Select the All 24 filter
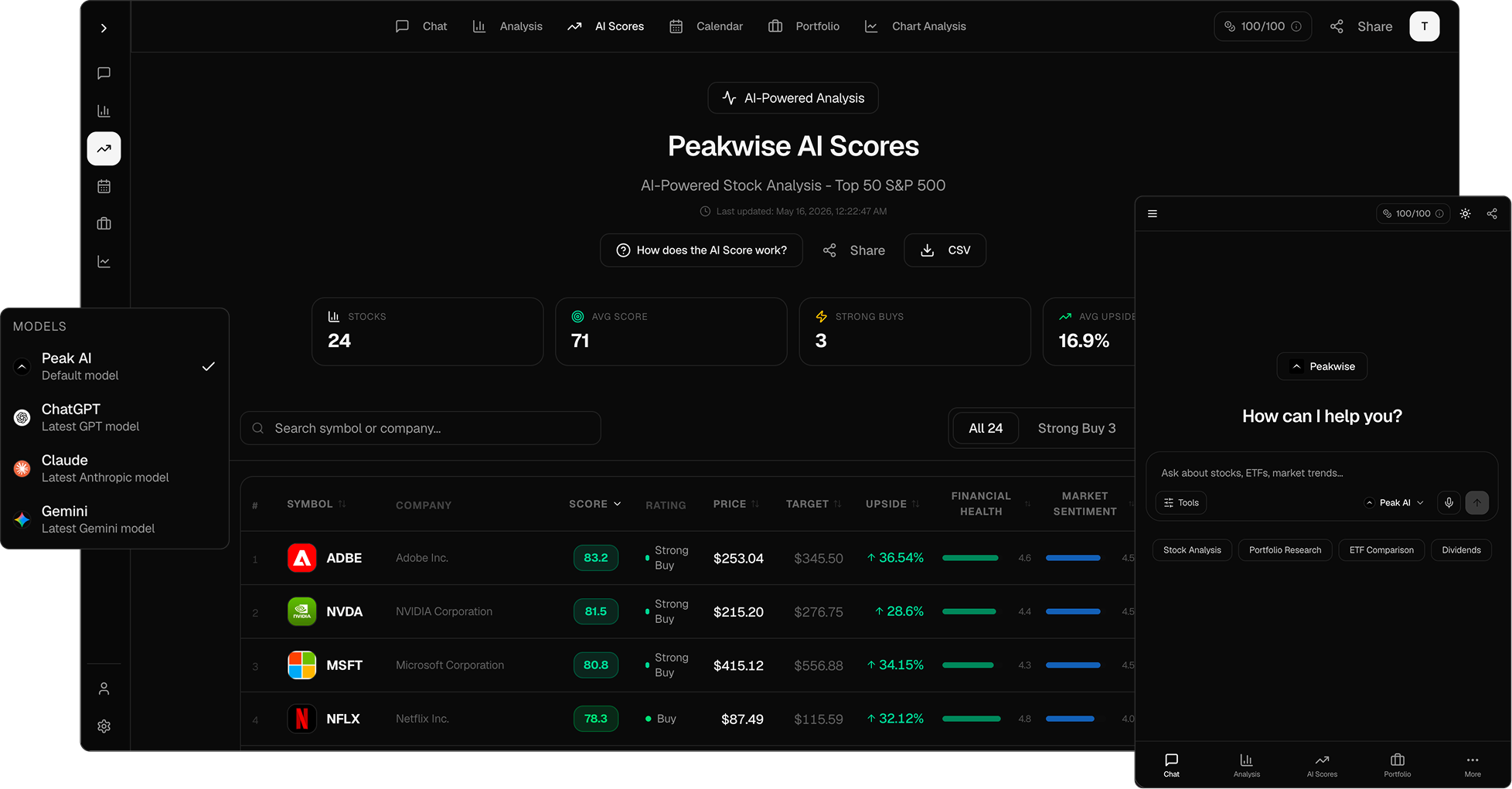This screenshot has width=1512, height=789. 986,428
